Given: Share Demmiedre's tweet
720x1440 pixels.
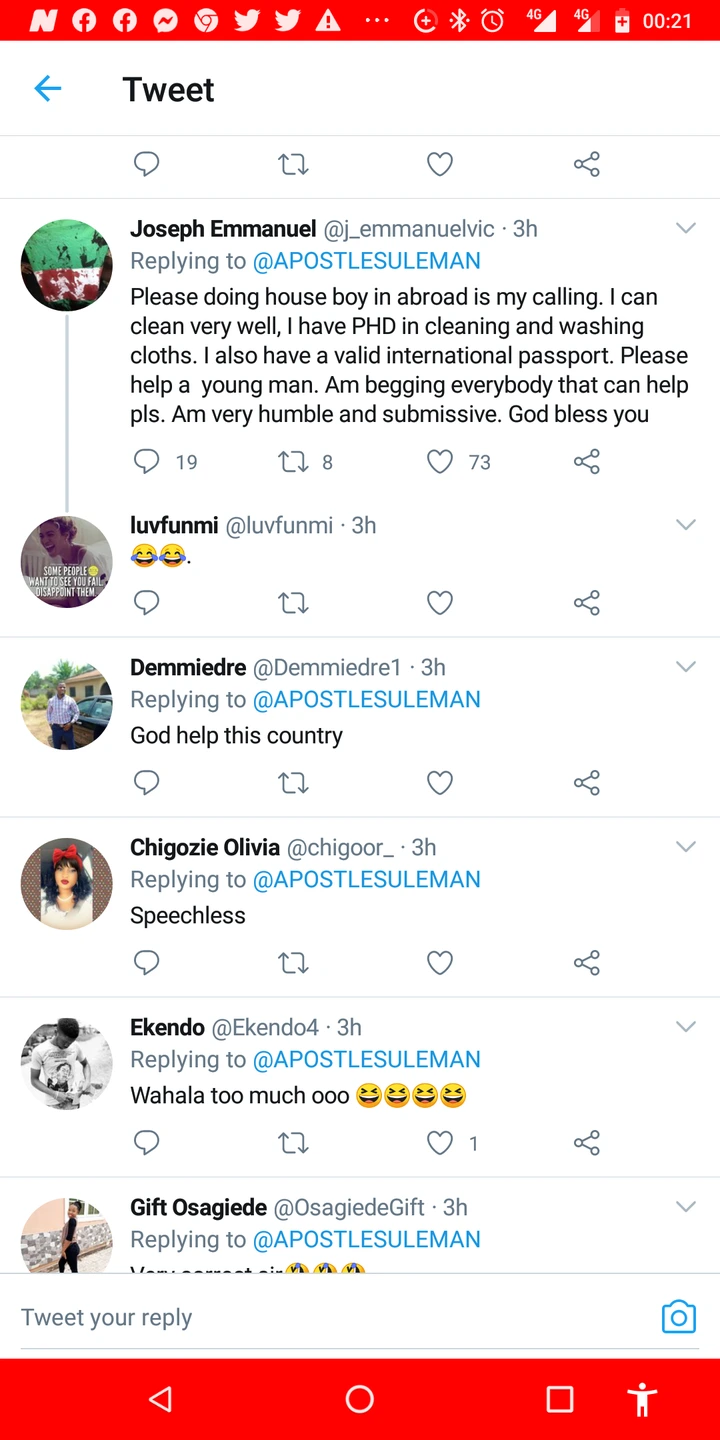Looking at the screenshot, I should [x=587, y=782].
